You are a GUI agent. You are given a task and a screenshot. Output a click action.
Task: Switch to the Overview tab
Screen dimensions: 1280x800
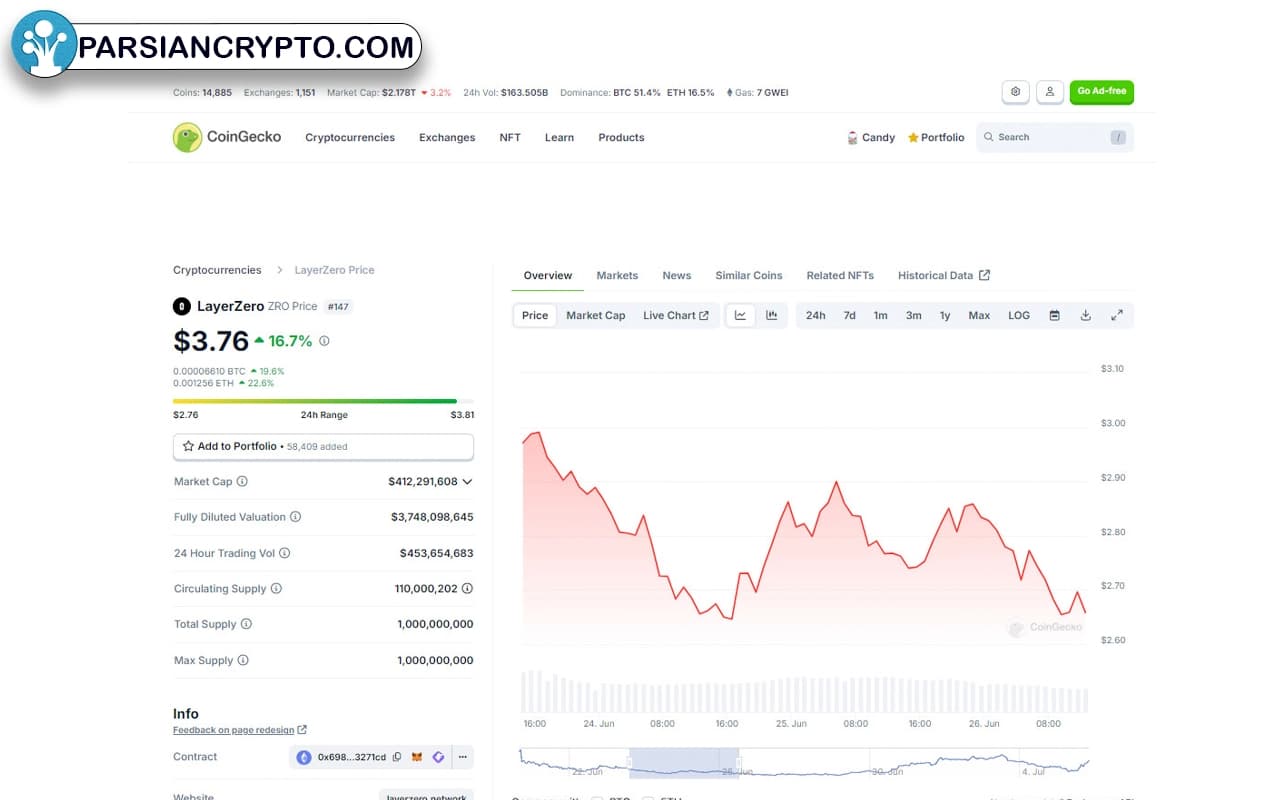coord(548,275)
